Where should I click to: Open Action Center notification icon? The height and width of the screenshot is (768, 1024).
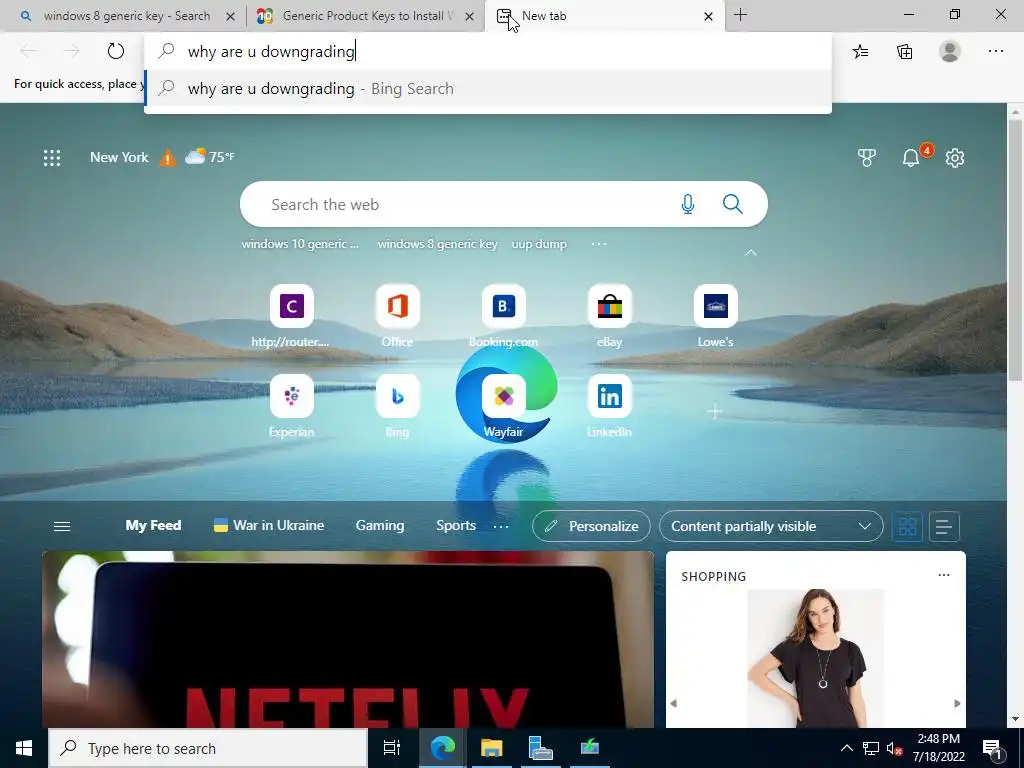(993, 748)
